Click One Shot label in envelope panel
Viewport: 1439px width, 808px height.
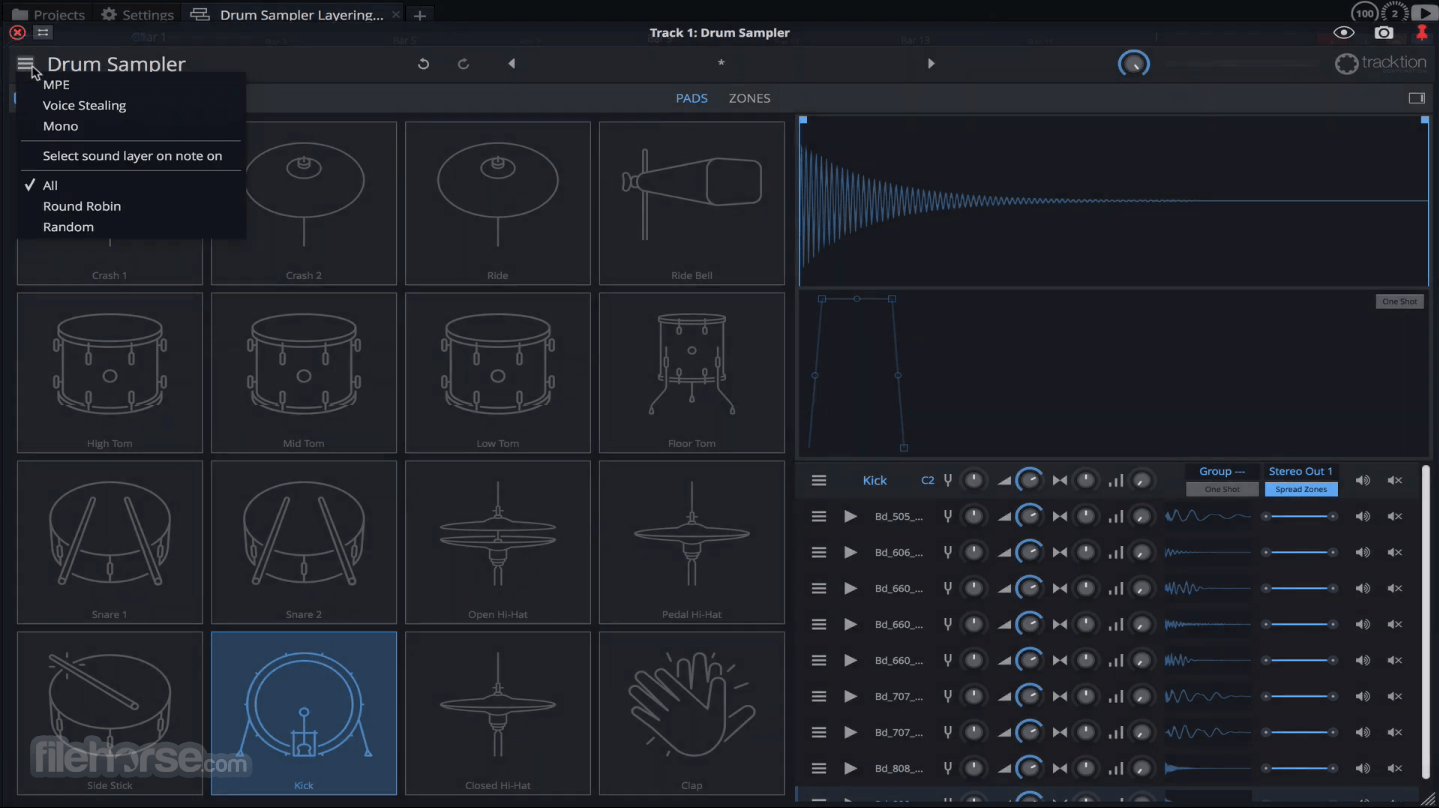pos(1399,301)
